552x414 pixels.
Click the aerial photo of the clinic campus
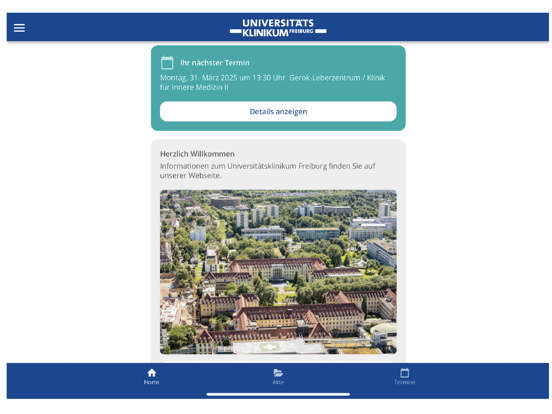(x=278, y=272)
